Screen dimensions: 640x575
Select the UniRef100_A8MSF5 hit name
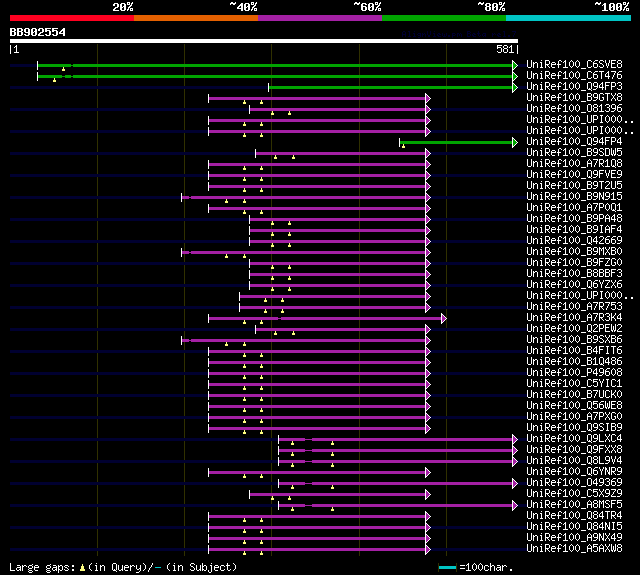pos(574,505)
